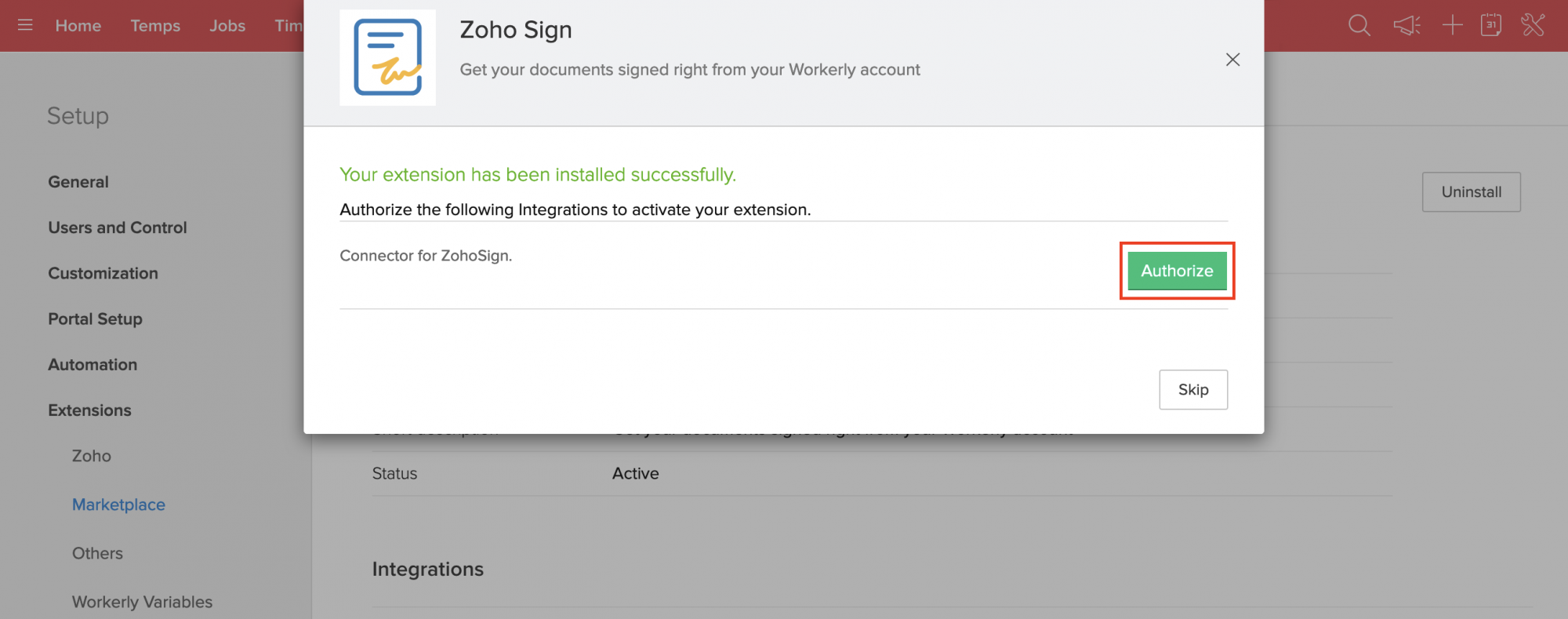Expand Users and Control section
Viewport: 1568px width, 619px height.
118,228
